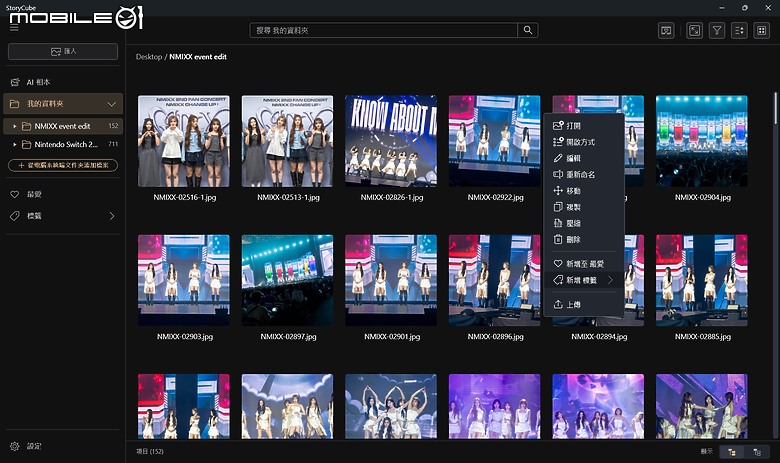Click the 152 count beside NMIXX event edit
Viewport: 780px width, 463px height.
pos(113,126)
